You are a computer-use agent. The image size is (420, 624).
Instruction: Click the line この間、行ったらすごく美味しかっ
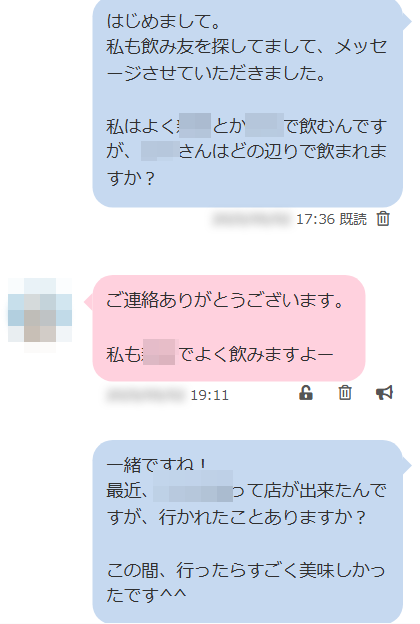[x=246, y=570]
